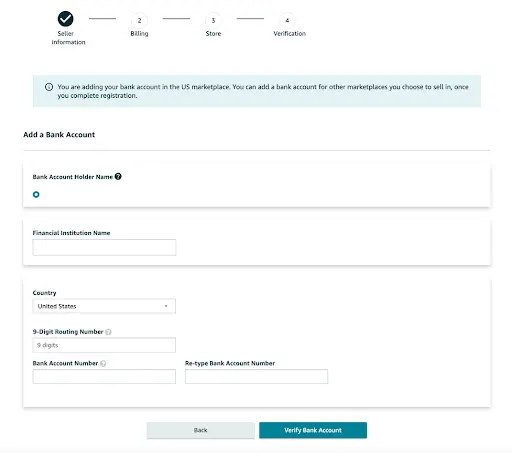Click help icon next to Bank Account Number
Screen dimensions: 512x457
(103, 363)
